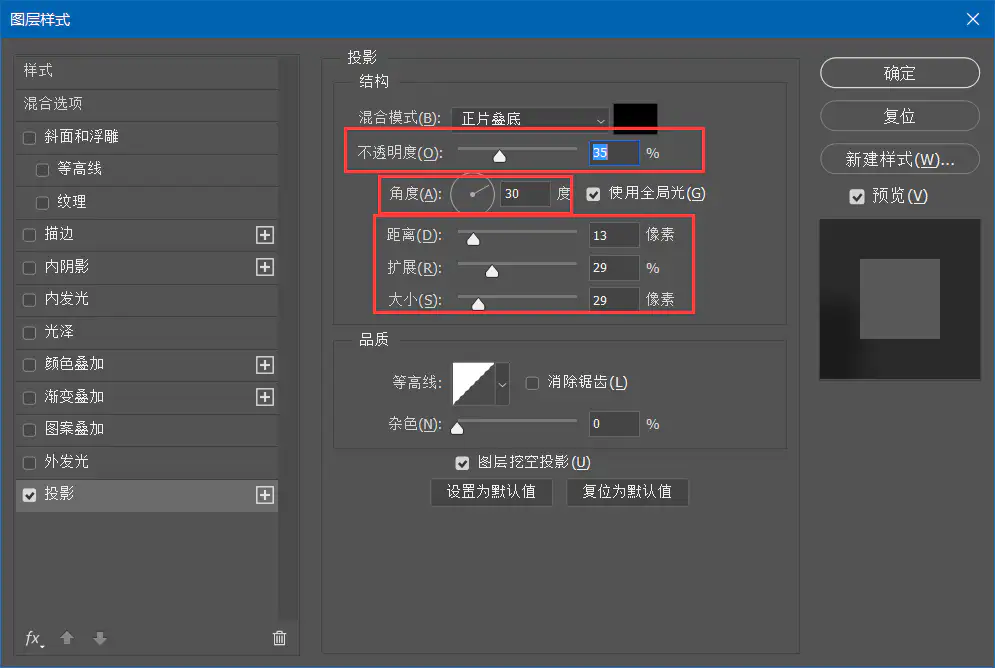Viewport: 995px width, 668px height.
Task: Open the 等高线 contour thumbnail picker
Action: click(x=472, y=383)
